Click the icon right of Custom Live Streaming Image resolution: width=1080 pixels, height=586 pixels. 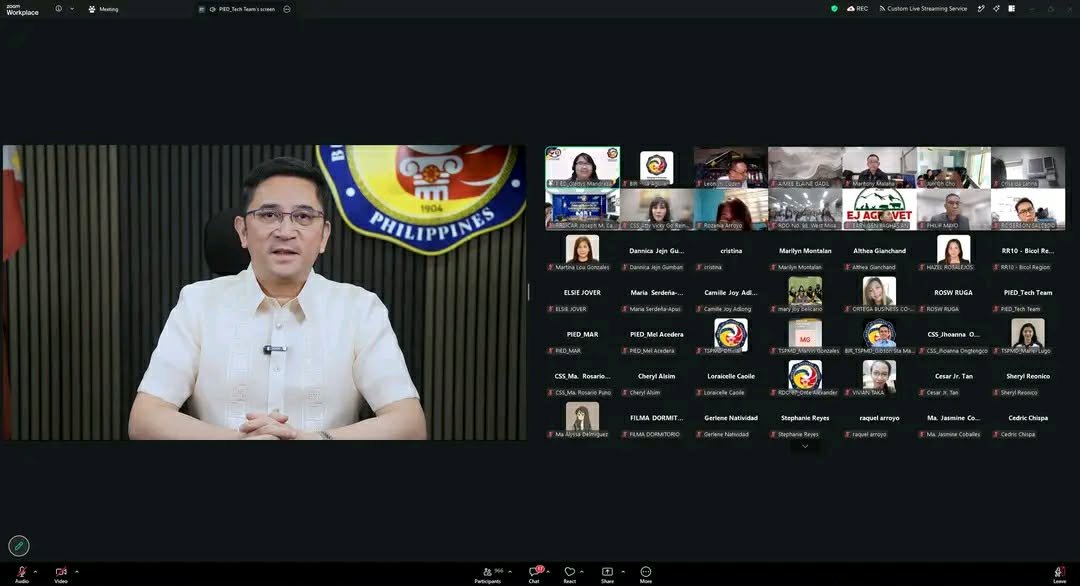click(x=981, y=9)
